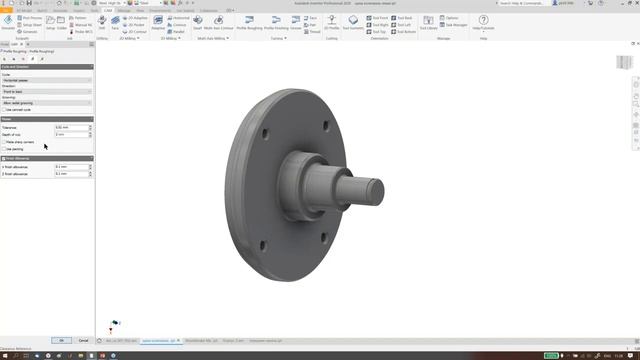Select the 2D Profile cutting tool
Screen dimensions: 640x360
click(x=331, y=22)
